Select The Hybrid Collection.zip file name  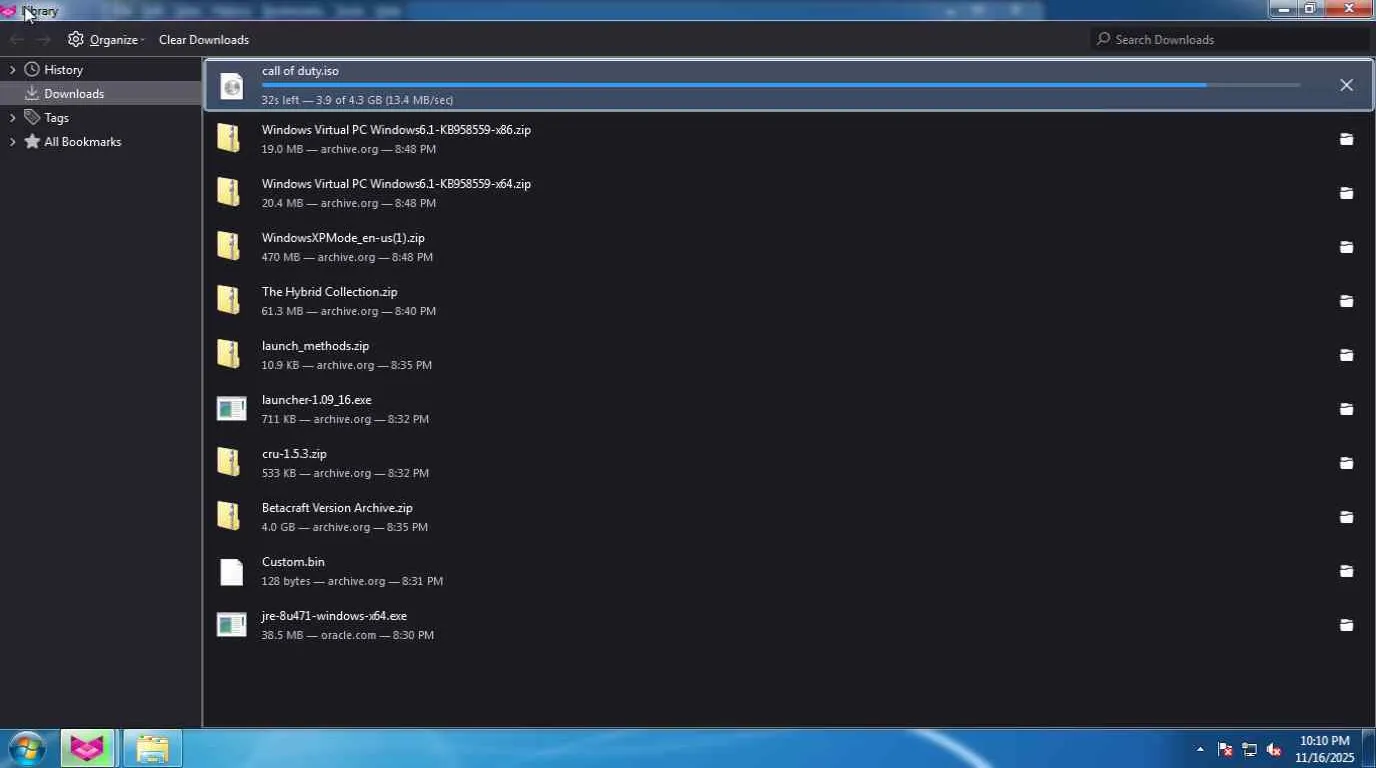pos(330,292)
